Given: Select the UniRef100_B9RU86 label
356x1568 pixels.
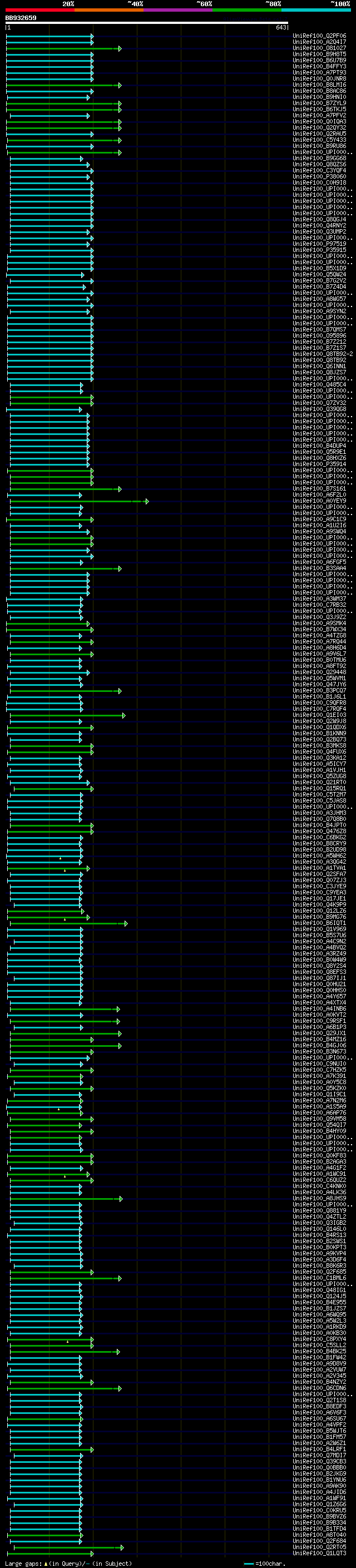Looking at the screenshot, I should (319, 146).
